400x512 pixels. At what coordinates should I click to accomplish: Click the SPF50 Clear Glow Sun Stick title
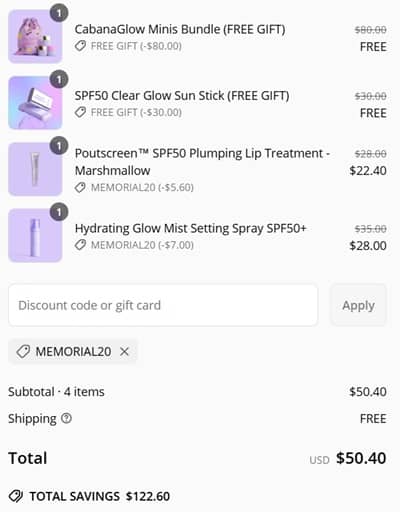point(182,96)
